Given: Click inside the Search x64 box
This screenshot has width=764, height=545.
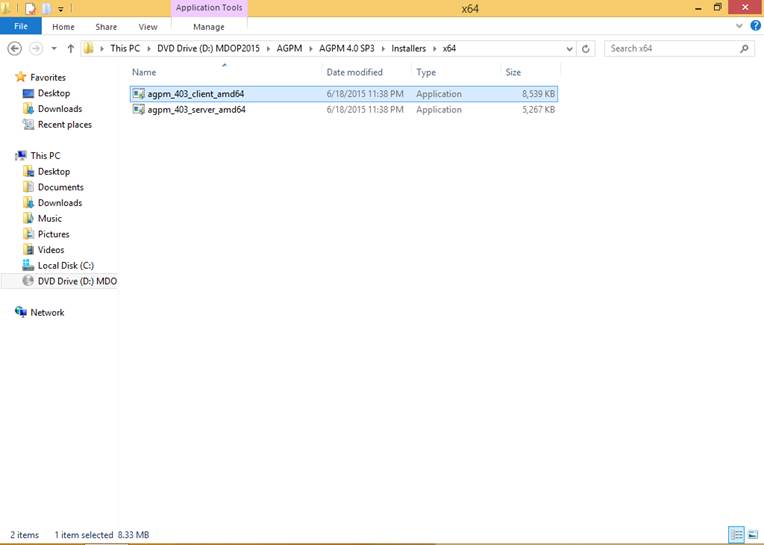Looking at the screenshot, I should [x=670, y=48].
